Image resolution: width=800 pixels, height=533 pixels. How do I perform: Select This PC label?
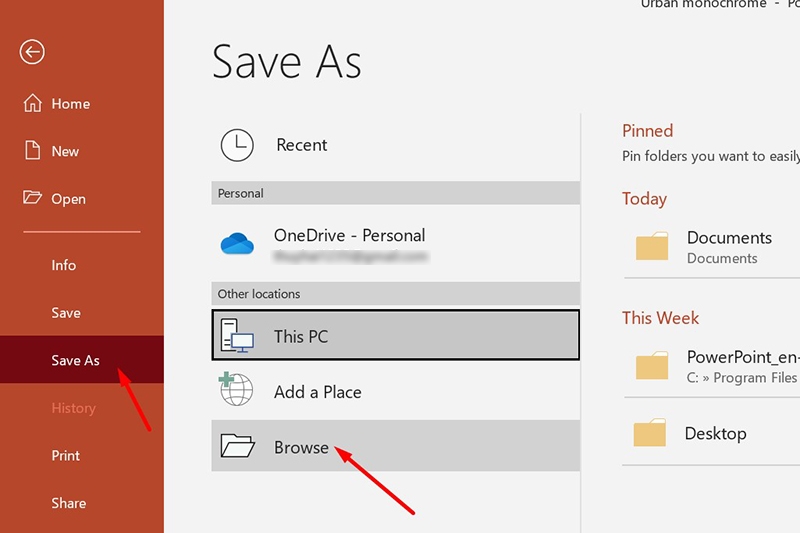(301, 337)
